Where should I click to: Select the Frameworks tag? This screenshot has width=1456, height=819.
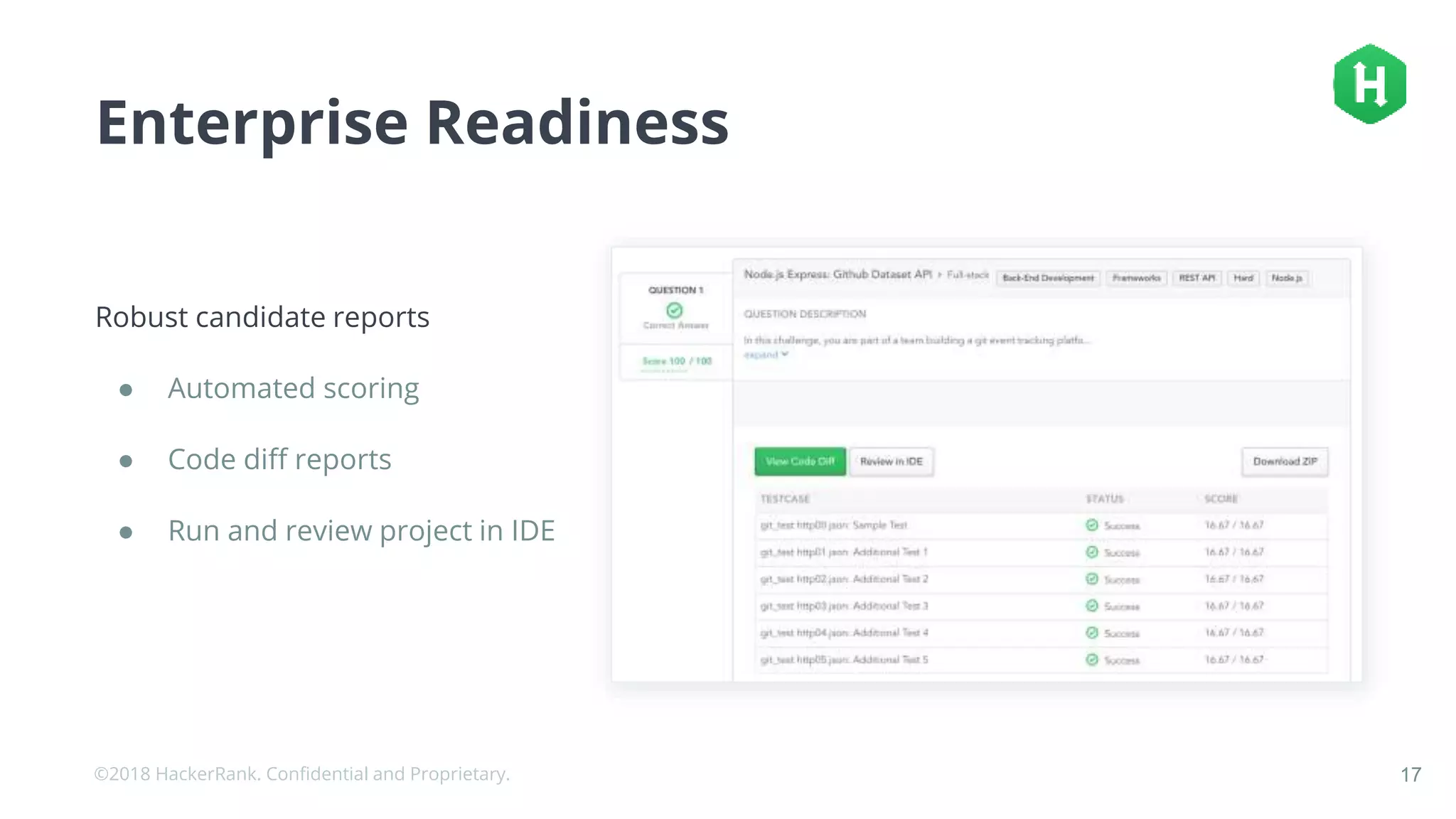[1136, 278]
